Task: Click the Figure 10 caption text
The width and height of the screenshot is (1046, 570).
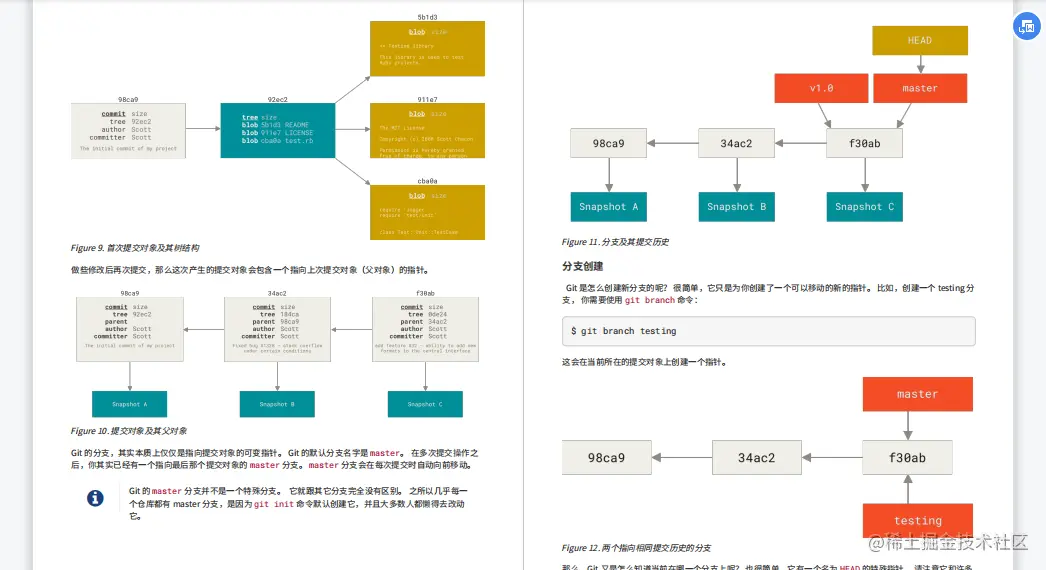Action: click(x=129, y=431)
